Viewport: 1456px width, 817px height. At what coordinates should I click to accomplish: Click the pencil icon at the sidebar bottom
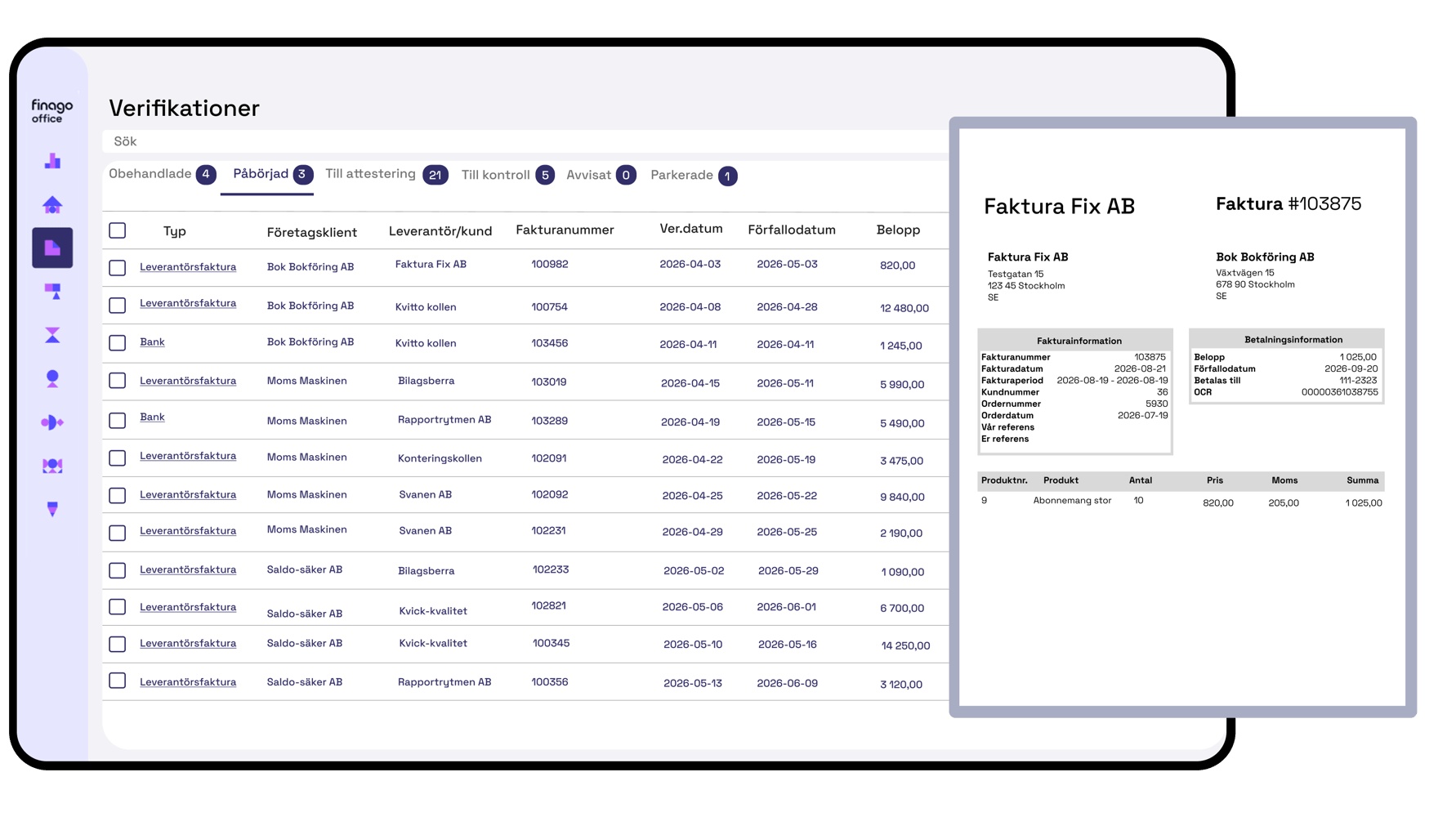click(52, 509)
